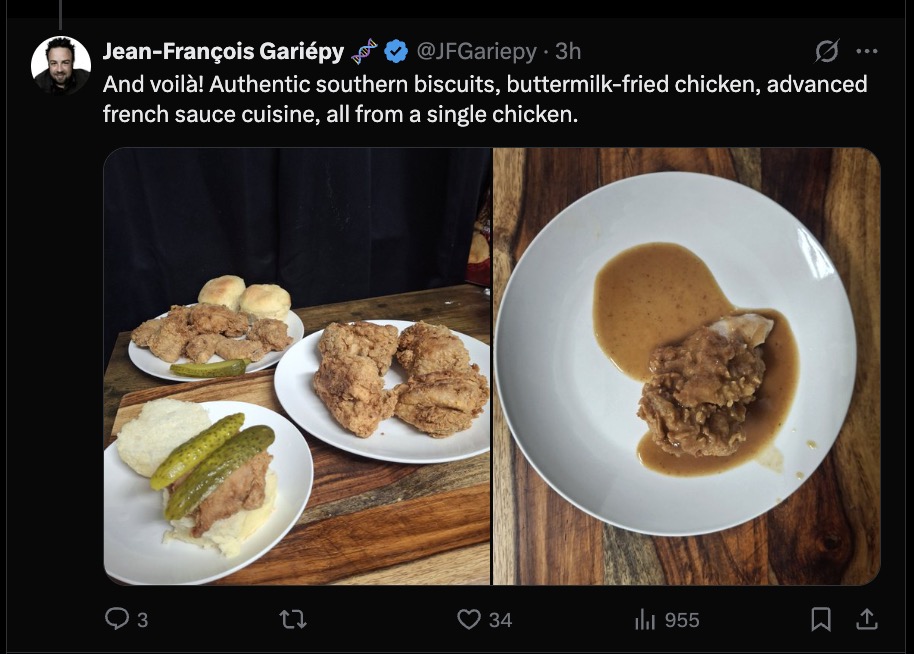914x654 pixels.
Task: Click the Grok slashed-circle icon
Action: pyautogui.click(x=827, y=51)
